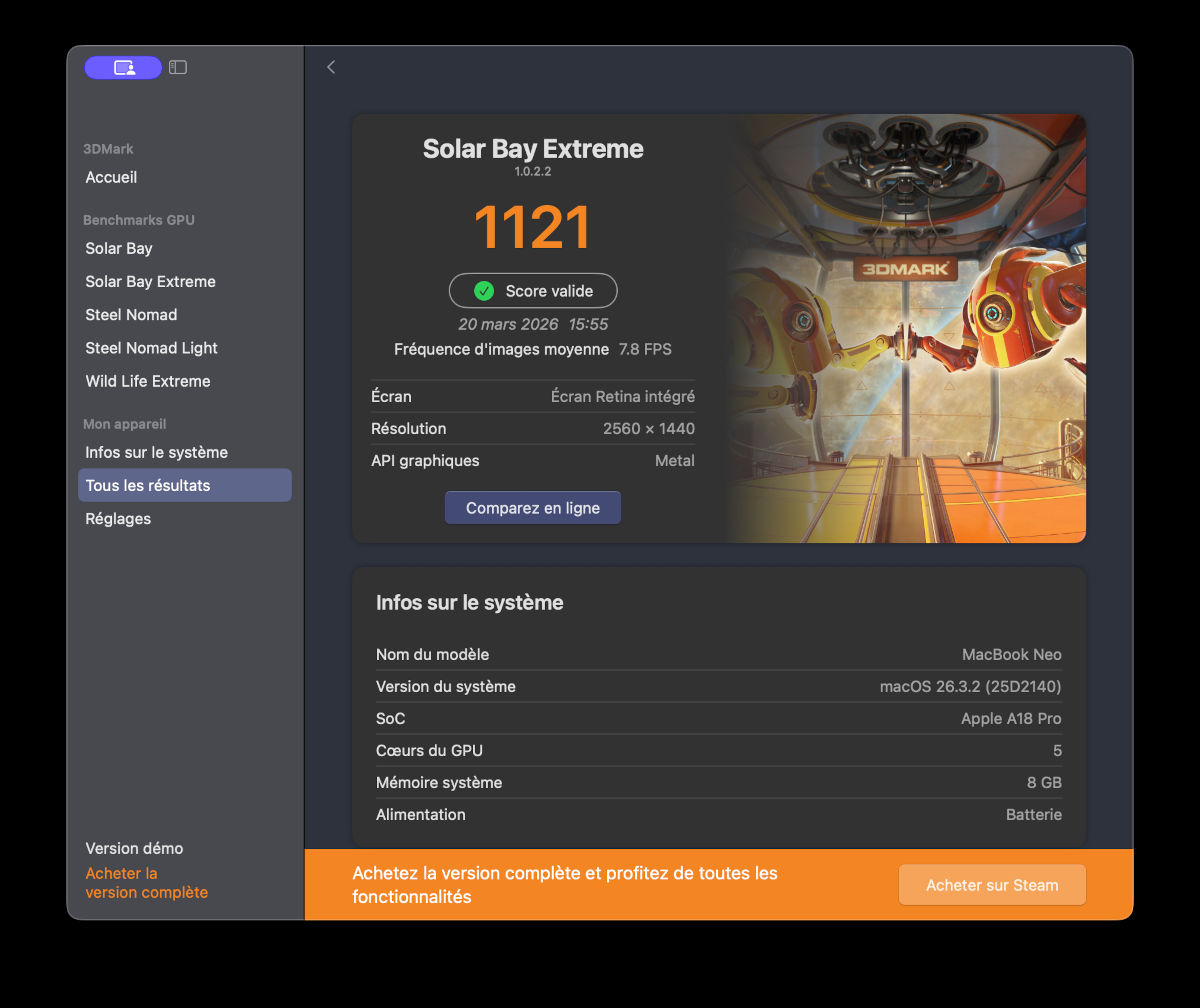Screen dimensions: 1200x1008
Task: Follow the Acheter la version complète link
Action: pyautogui.click(x=146, y=883)
